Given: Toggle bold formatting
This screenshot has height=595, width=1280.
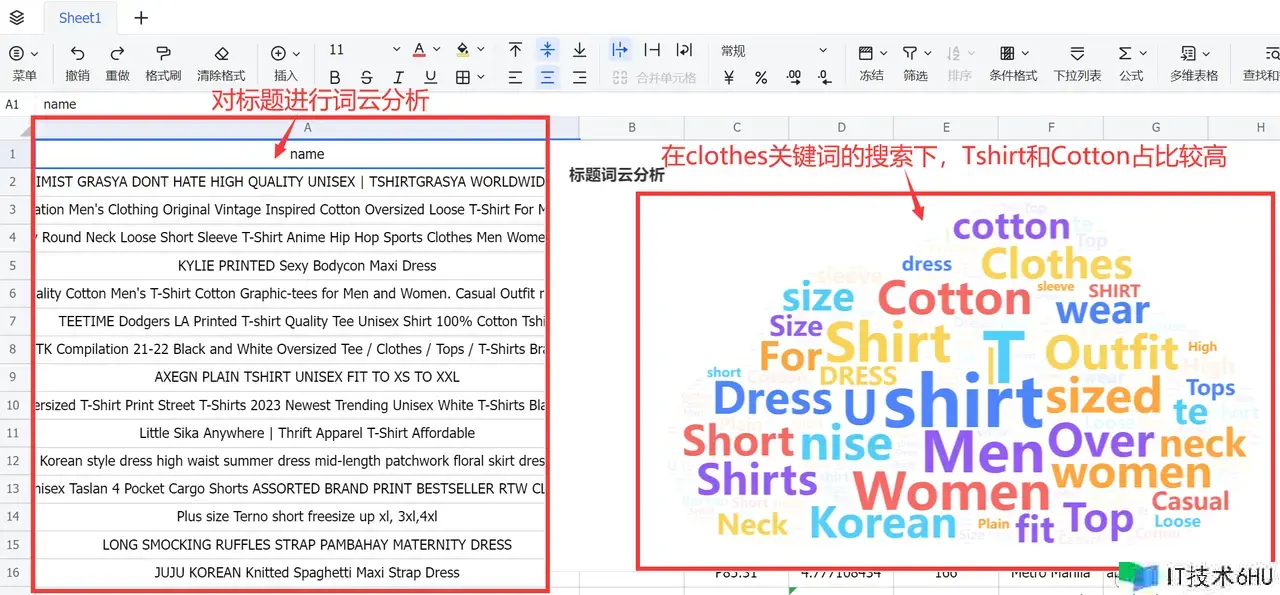Looking at the screenshot, I should pyautogui.click(x=335, y=77).
